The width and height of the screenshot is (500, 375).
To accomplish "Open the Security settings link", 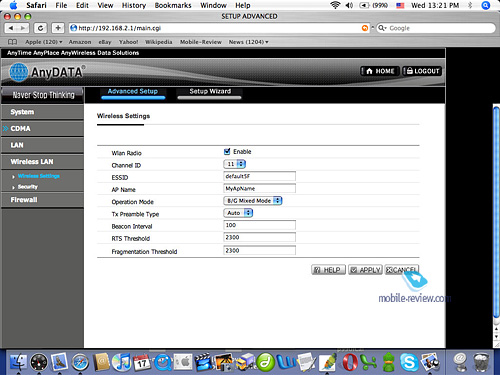I will [28, 187].
